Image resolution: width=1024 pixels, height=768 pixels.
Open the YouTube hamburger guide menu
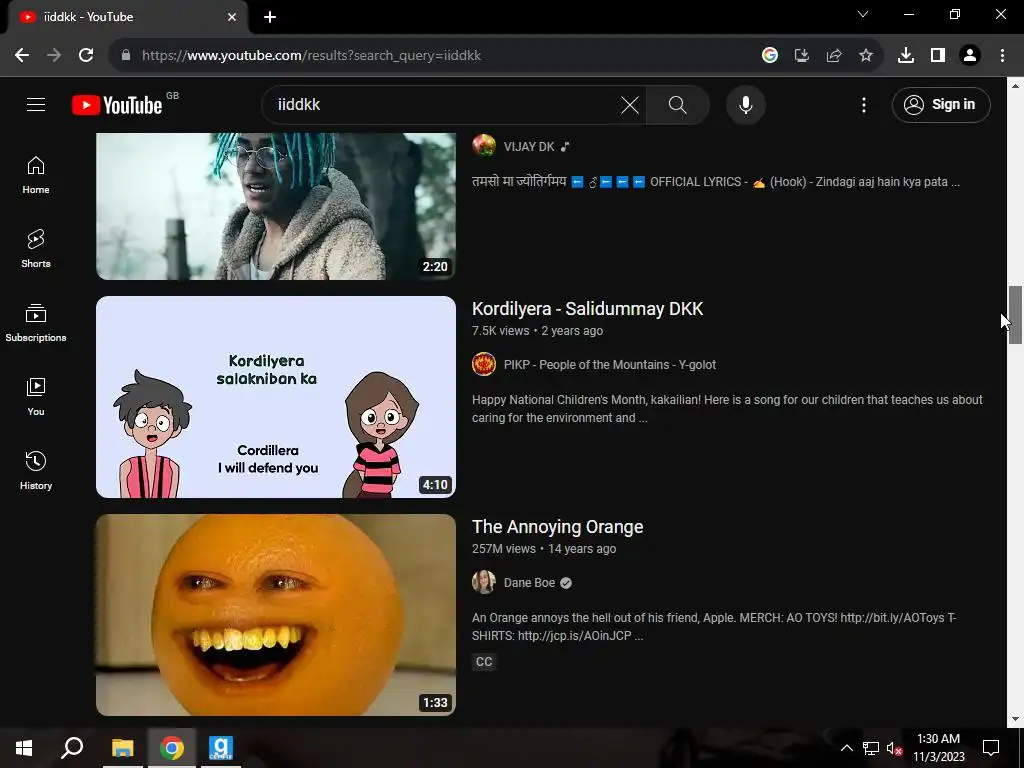[x=36, y=104]
